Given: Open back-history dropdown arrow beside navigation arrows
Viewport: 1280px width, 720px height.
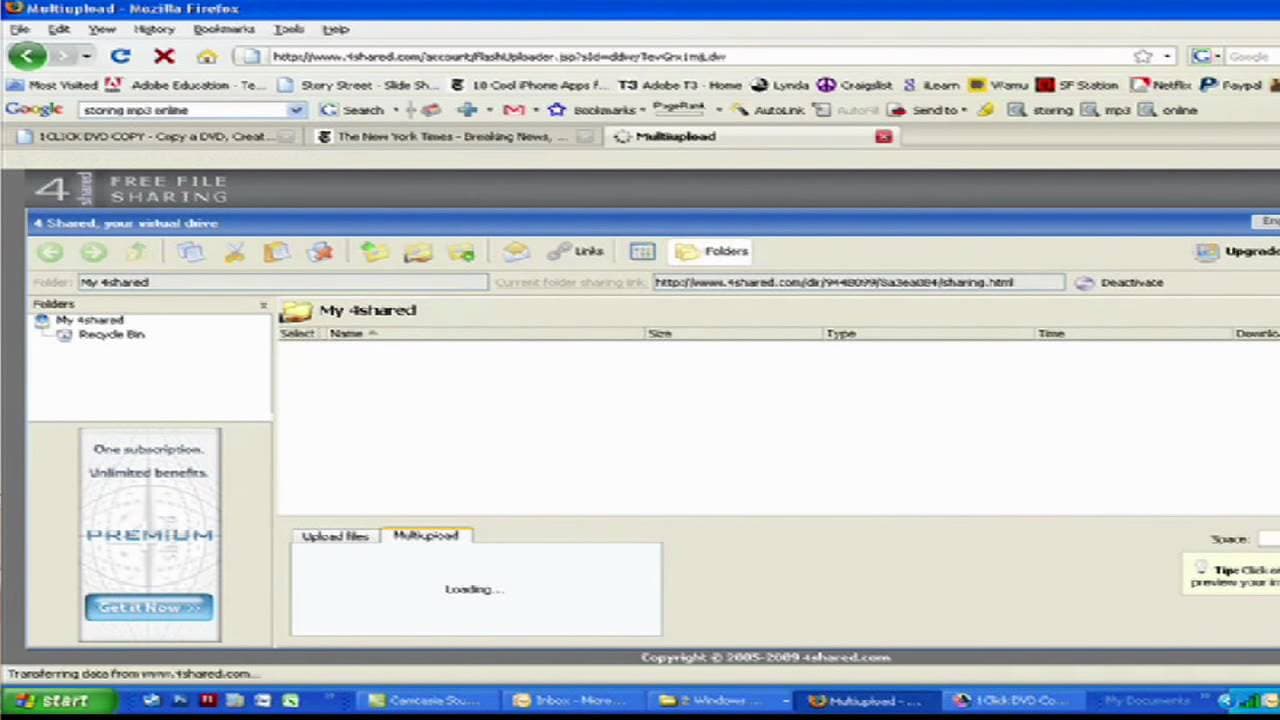Looking at the screenshot, I should coord(87,57).
